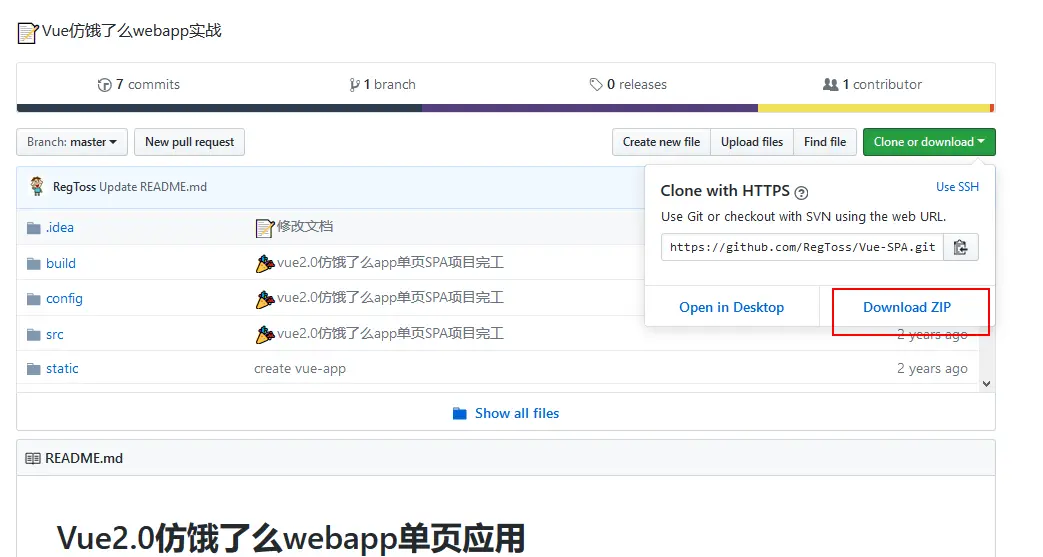The width and height of the screenshot is (1043, 557).
Task: Click the clone URL input field
Action: (802, 247)
